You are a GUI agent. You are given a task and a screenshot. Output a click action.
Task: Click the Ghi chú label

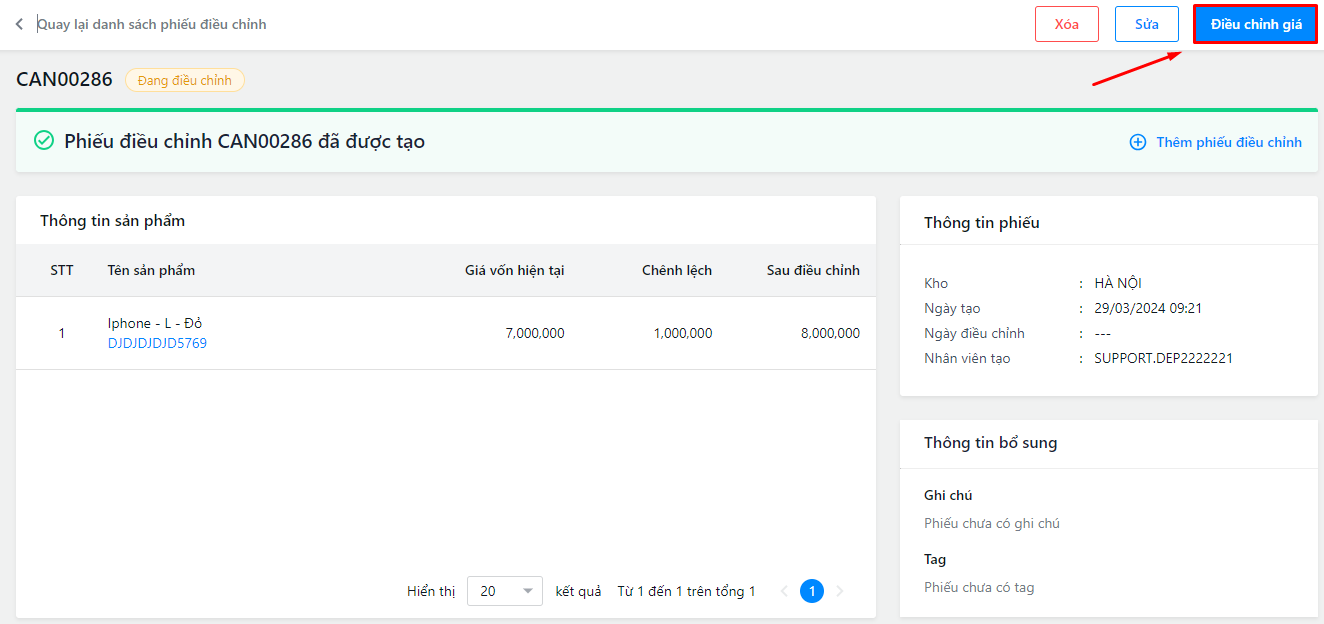click(948, 495)
